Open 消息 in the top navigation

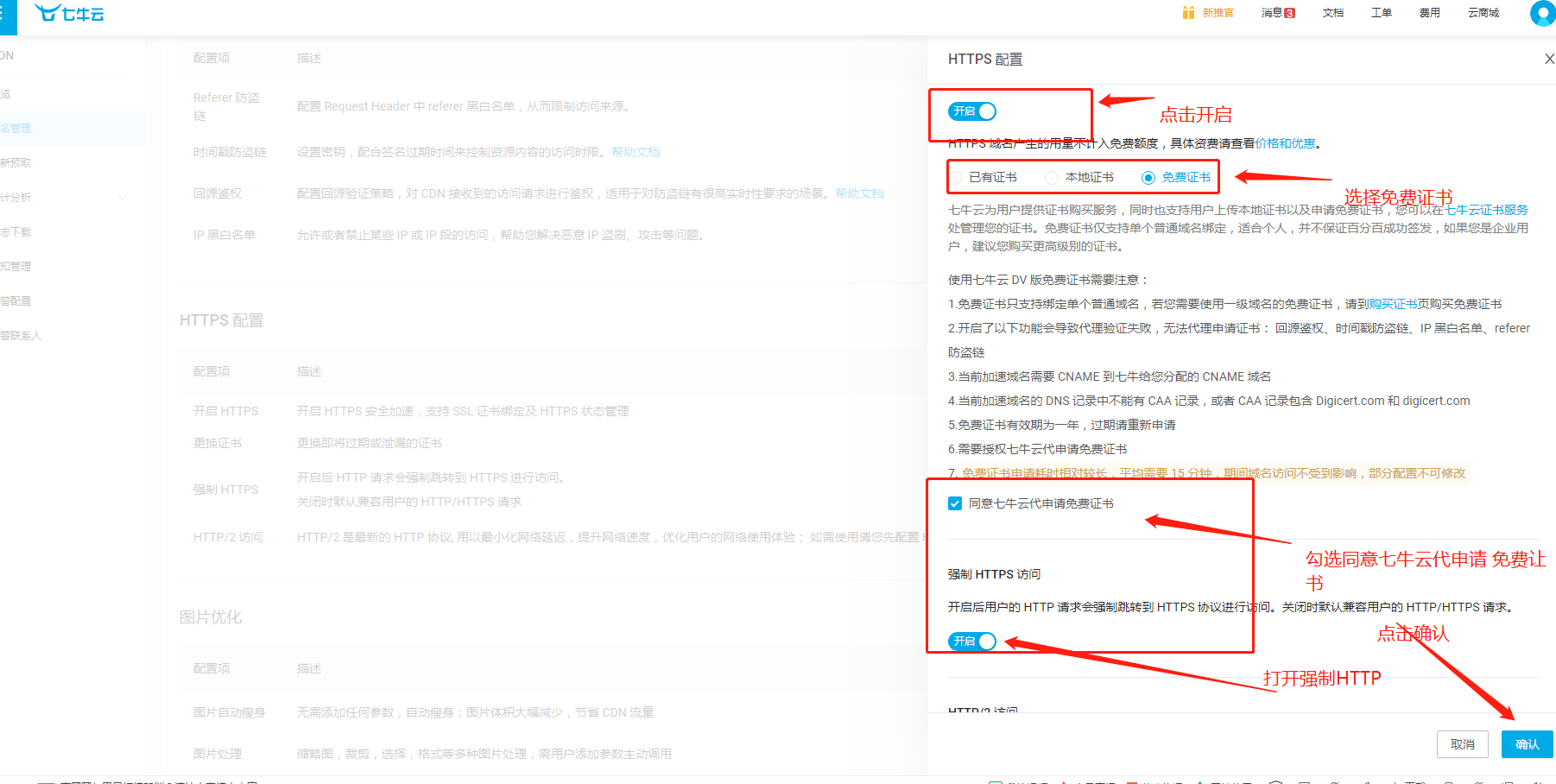click(1271, 13)
